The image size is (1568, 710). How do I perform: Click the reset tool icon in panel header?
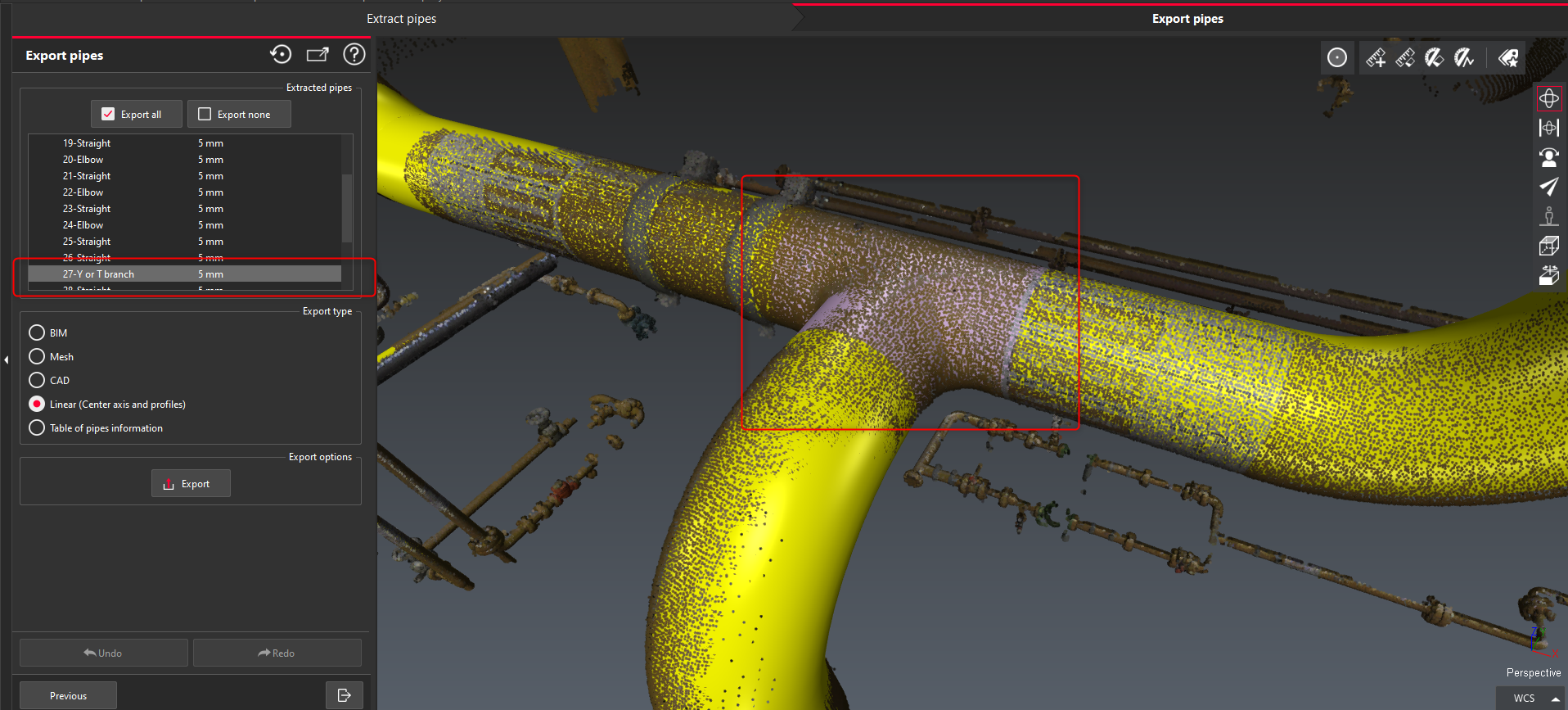[x=281, y=55]
